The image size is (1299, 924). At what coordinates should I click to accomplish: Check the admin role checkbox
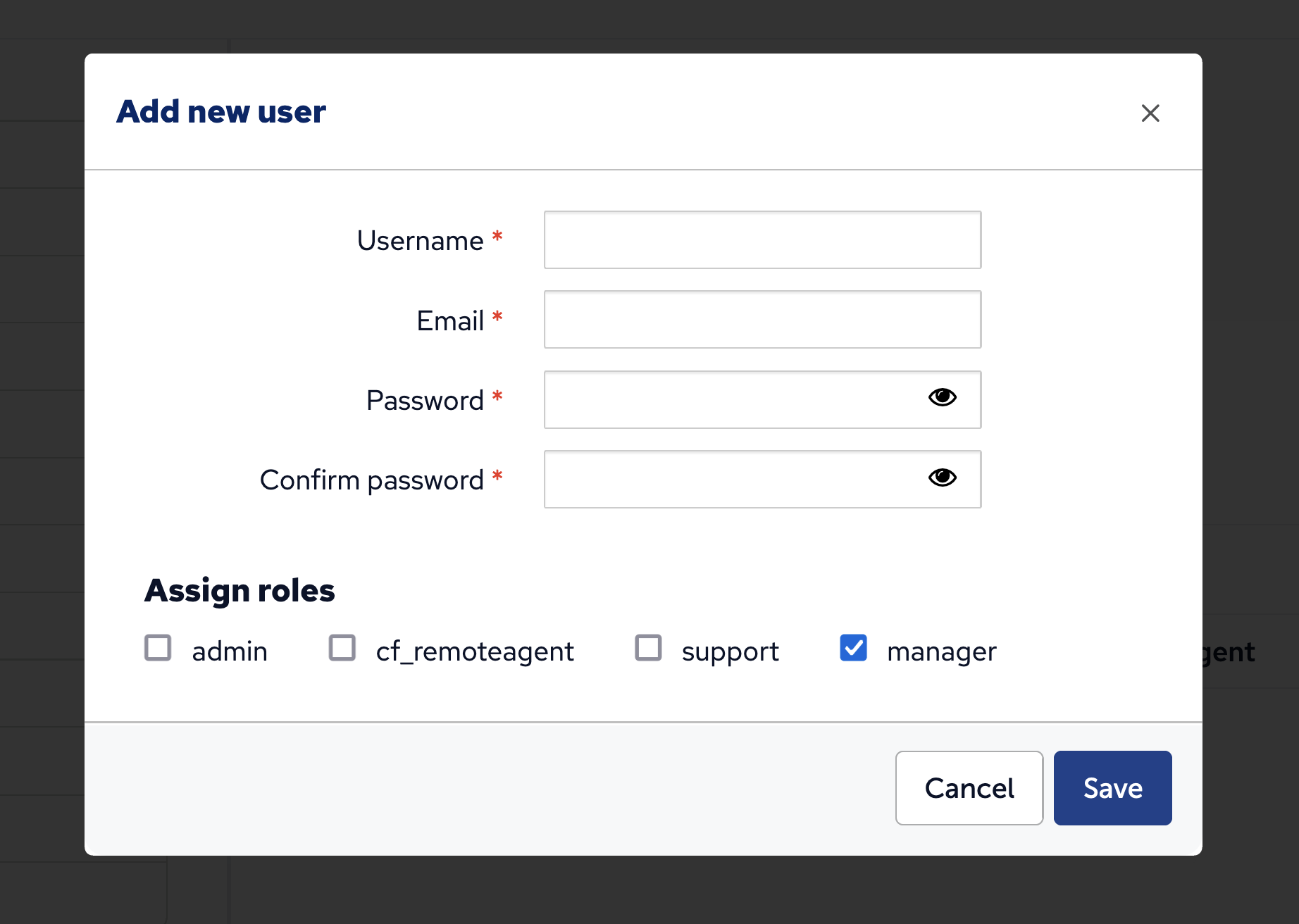(158, 648)
